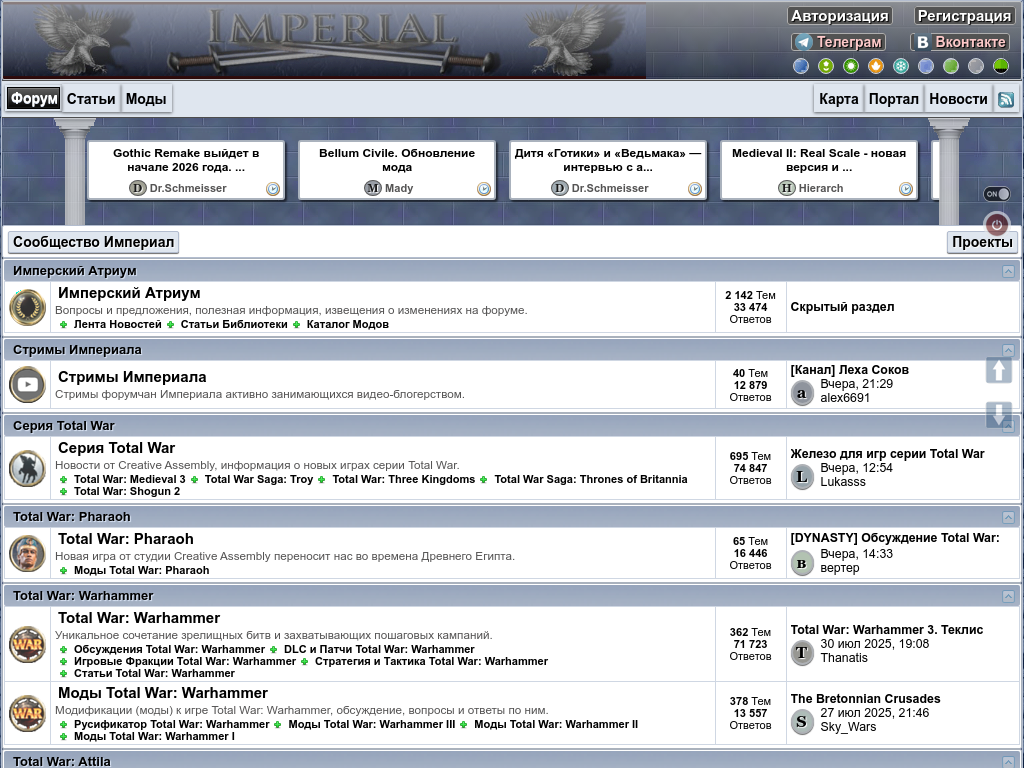Collapse the Total War: Warhammer category
This screenshot has height=768, width=1024.
point(1008,596)
